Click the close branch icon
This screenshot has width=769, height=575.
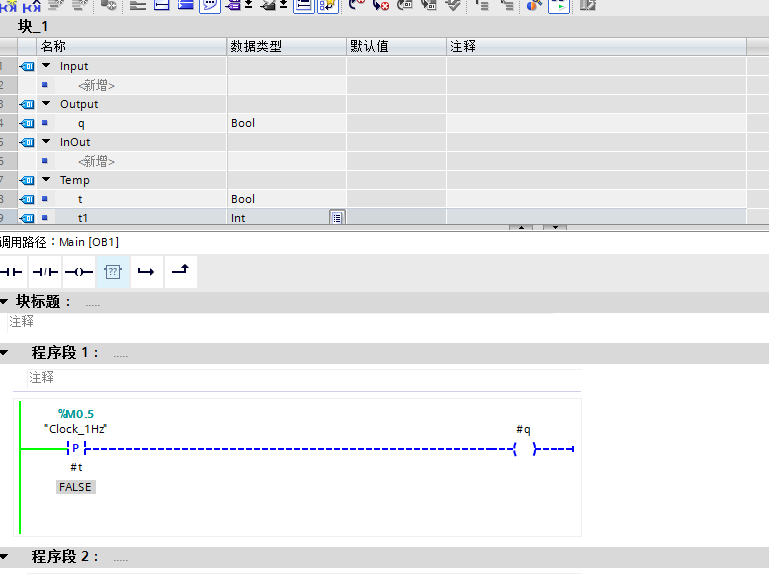tap(180, 272)
